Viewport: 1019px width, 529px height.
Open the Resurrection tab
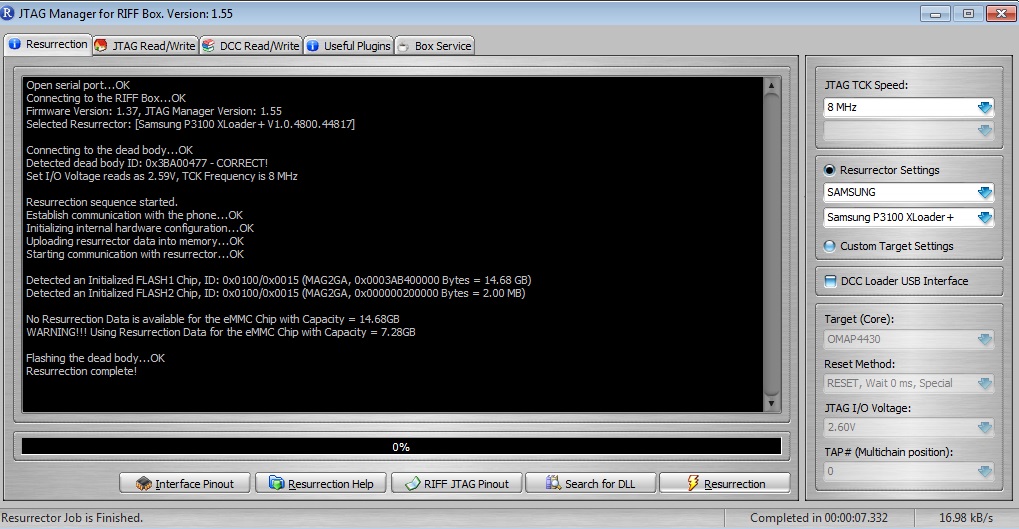click(47, 44)
